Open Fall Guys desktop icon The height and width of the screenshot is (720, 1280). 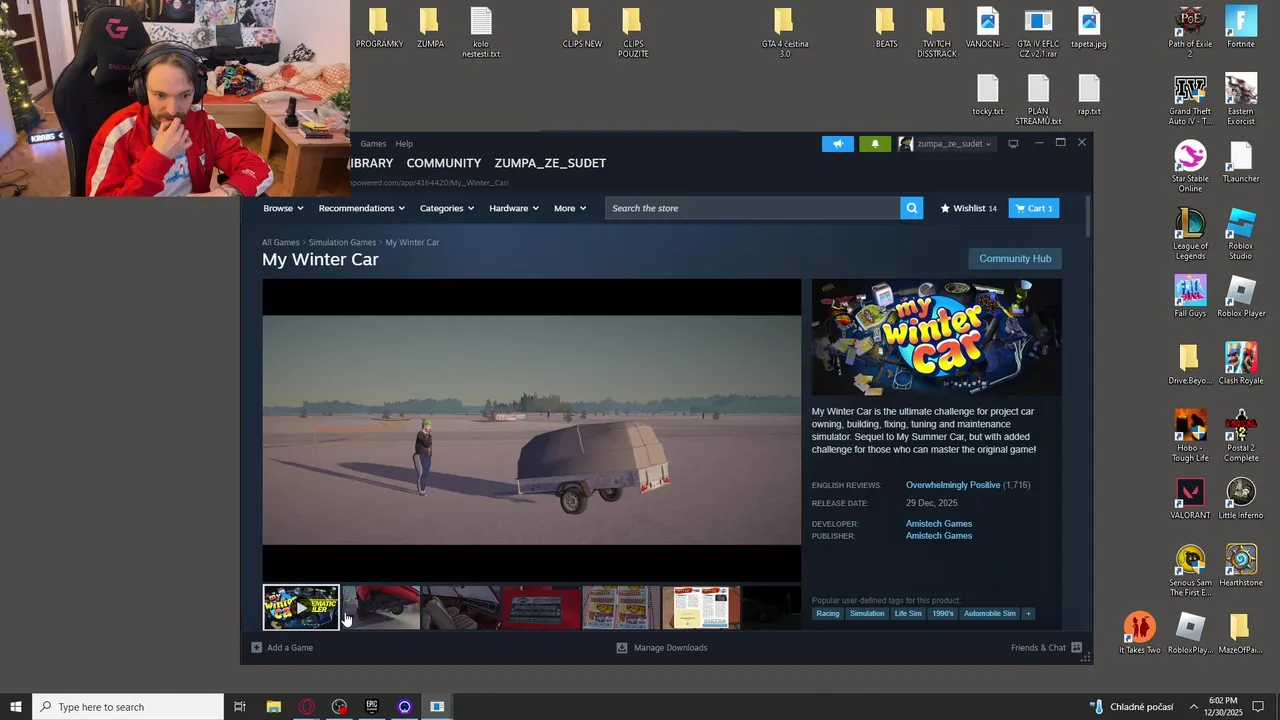[x=1190, y=296]
